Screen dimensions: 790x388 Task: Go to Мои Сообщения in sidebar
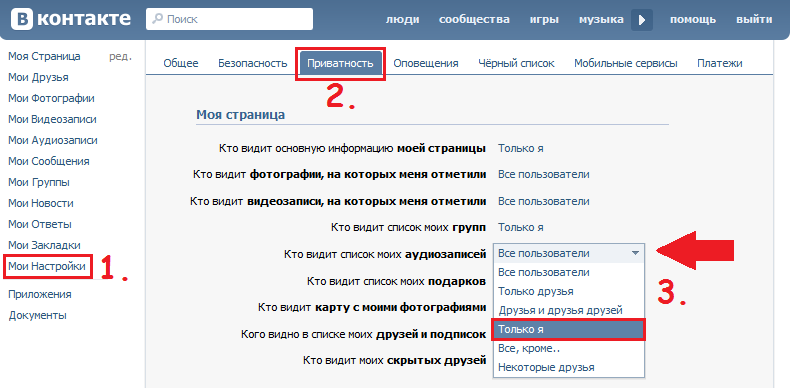[x=49, y=161]
